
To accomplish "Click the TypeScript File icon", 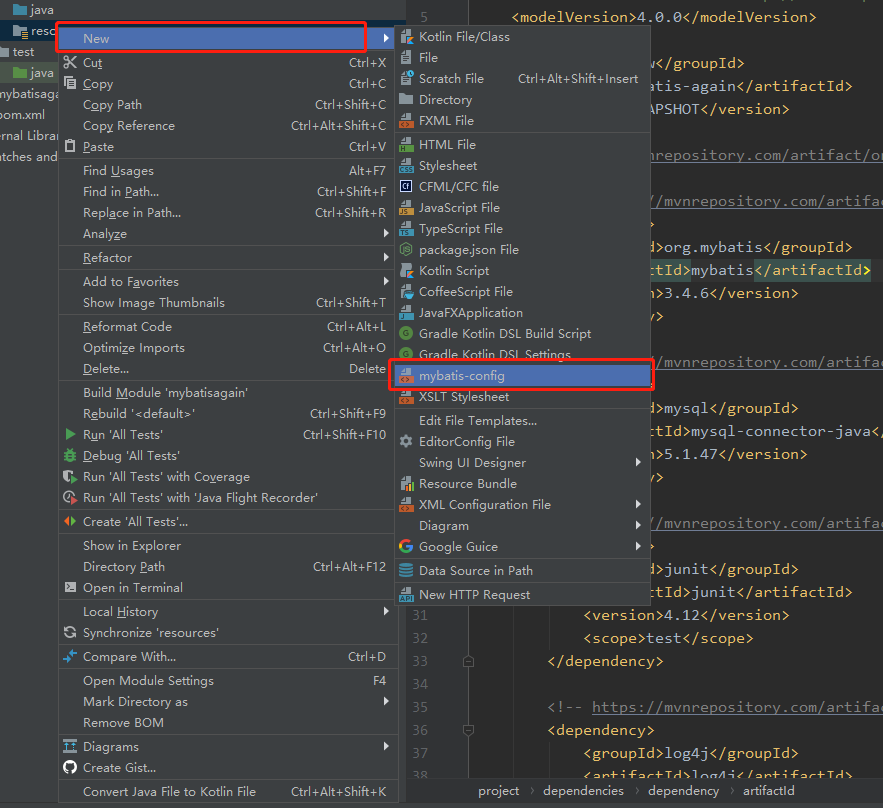I will 406,229.
